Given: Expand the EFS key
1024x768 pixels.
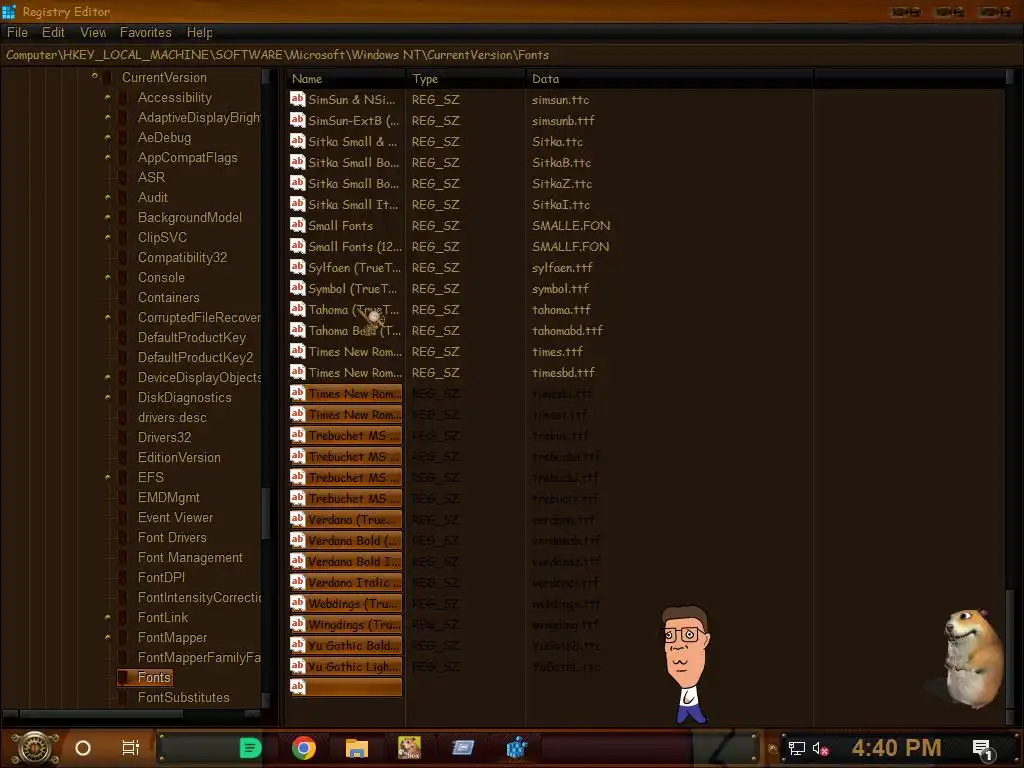Looking at the screenshot, I should click(x=108, y=477).
